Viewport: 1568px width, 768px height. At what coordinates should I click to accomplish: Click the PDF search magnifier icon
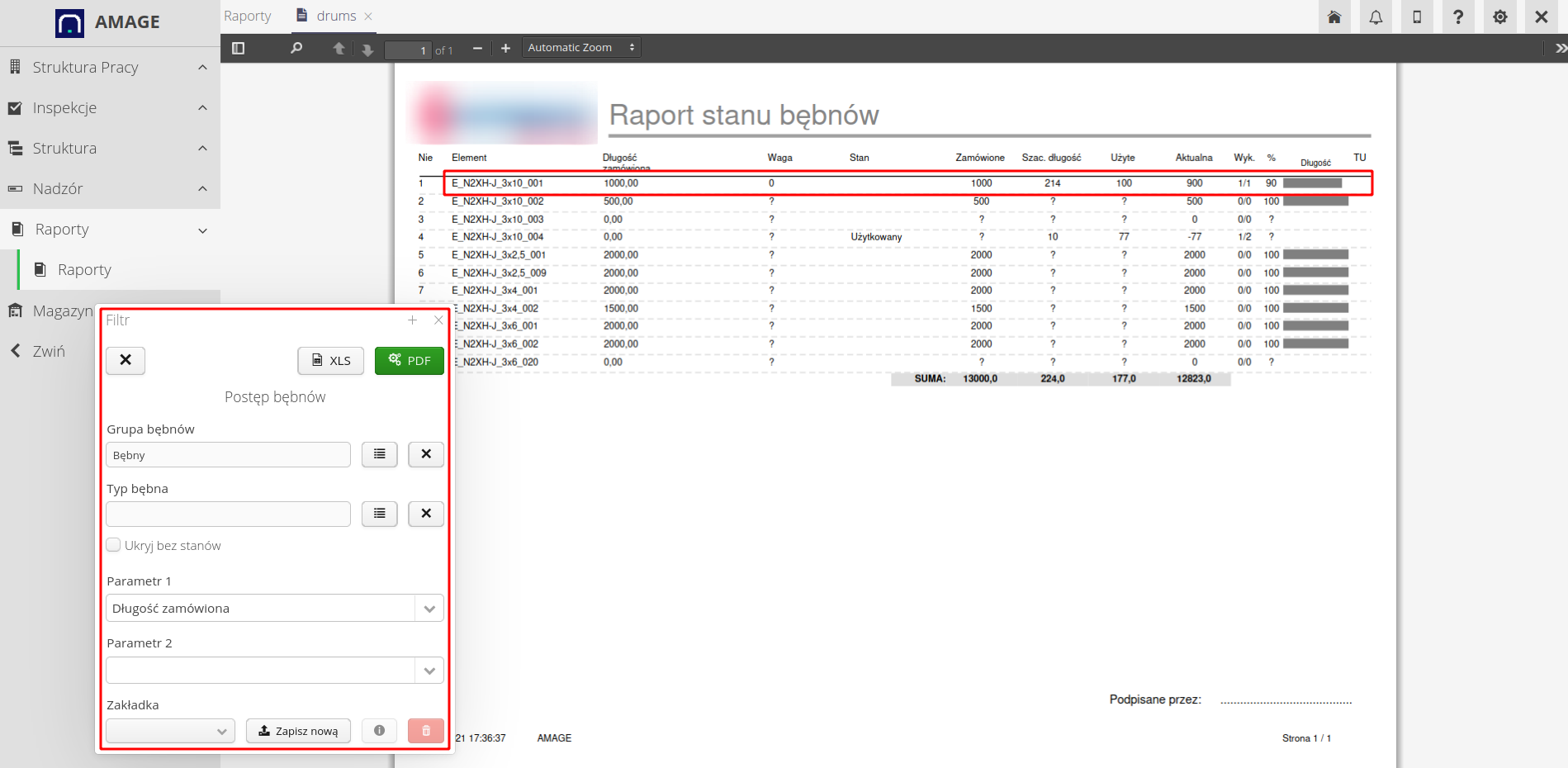point(296,49)
